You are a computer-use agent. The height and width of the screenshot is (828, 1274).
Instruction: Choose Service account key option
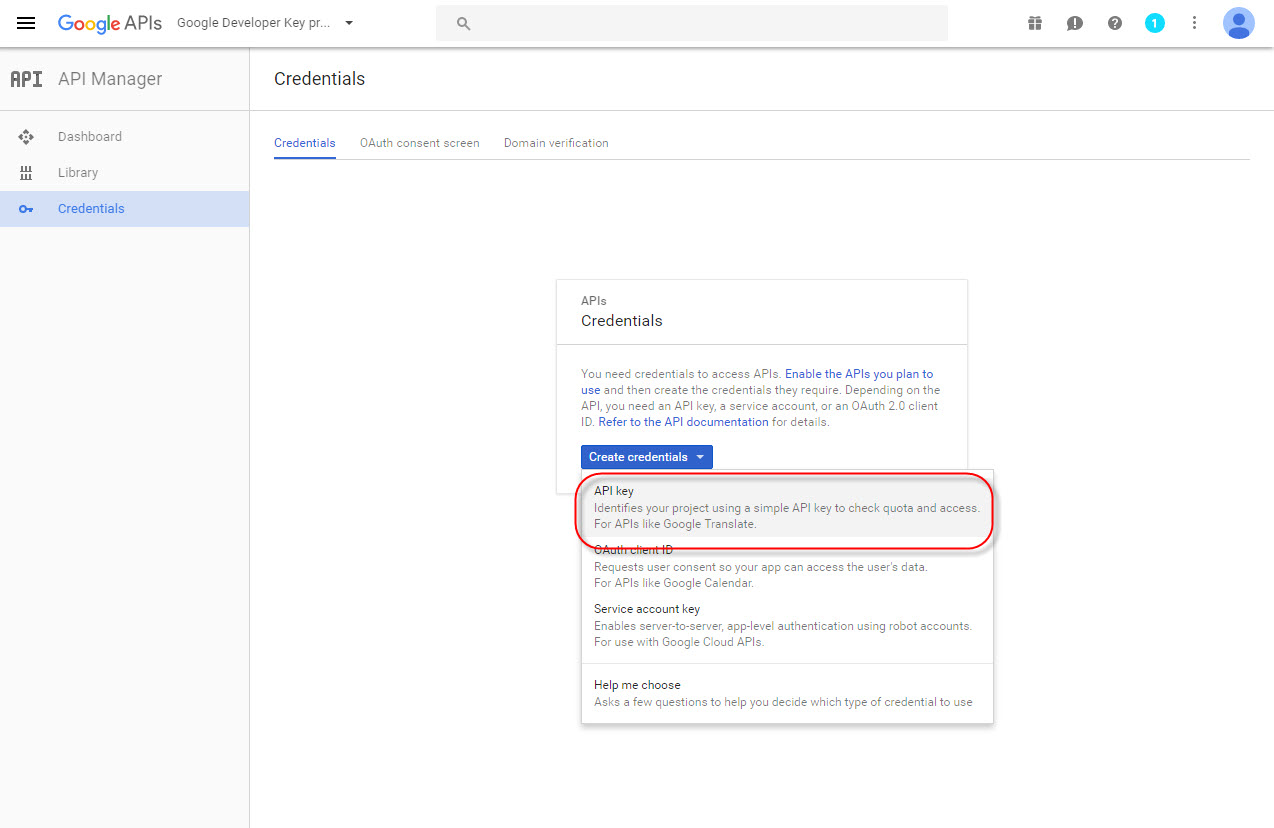click(x=787, y=625)
